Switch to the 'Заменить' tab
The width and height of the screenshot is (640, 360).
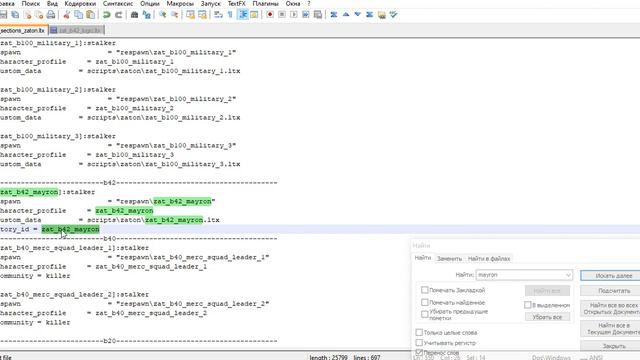(x=449, y=259)
